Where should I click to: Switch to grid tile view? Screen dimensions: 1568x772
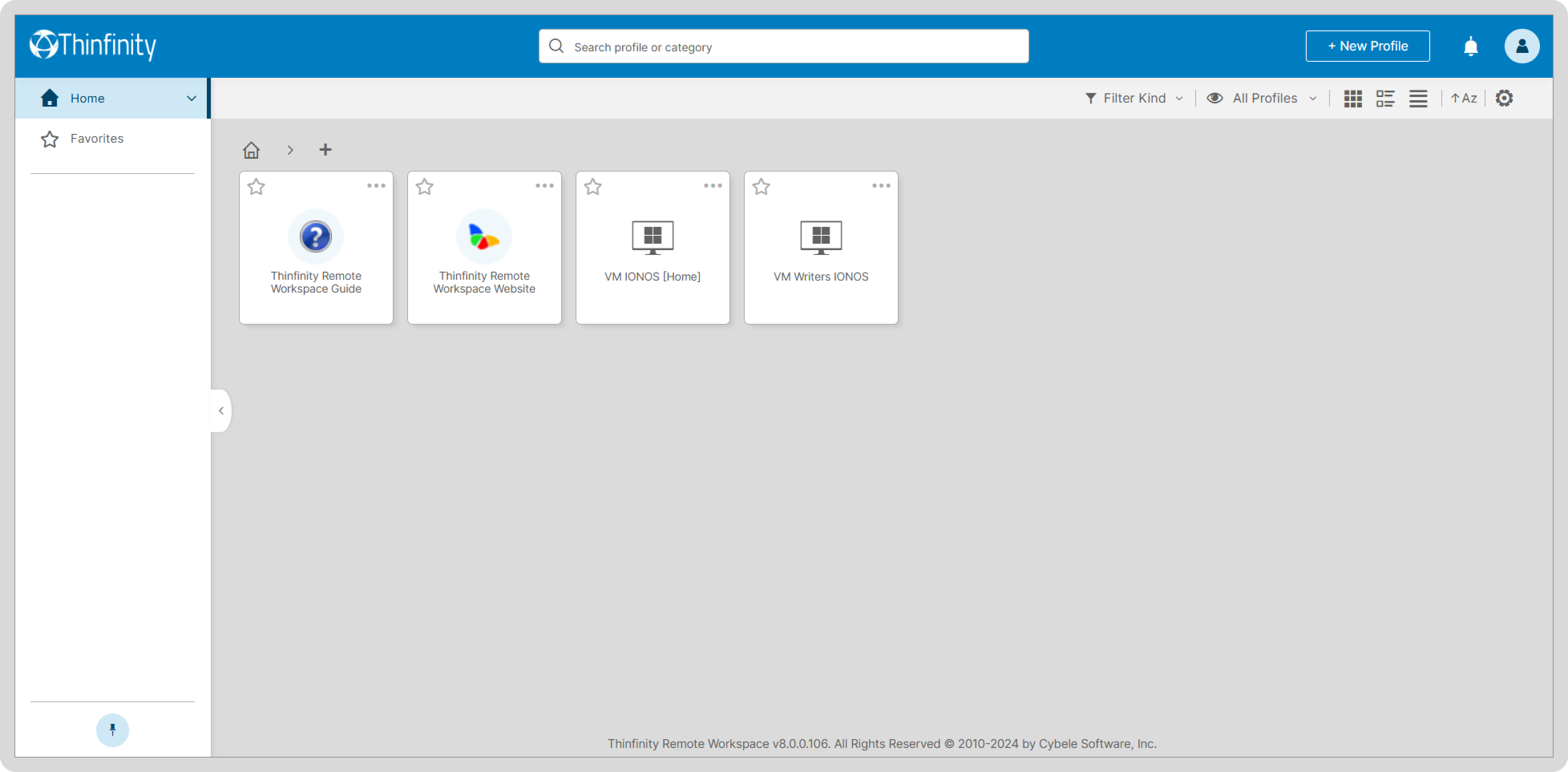click(1352, 99)
